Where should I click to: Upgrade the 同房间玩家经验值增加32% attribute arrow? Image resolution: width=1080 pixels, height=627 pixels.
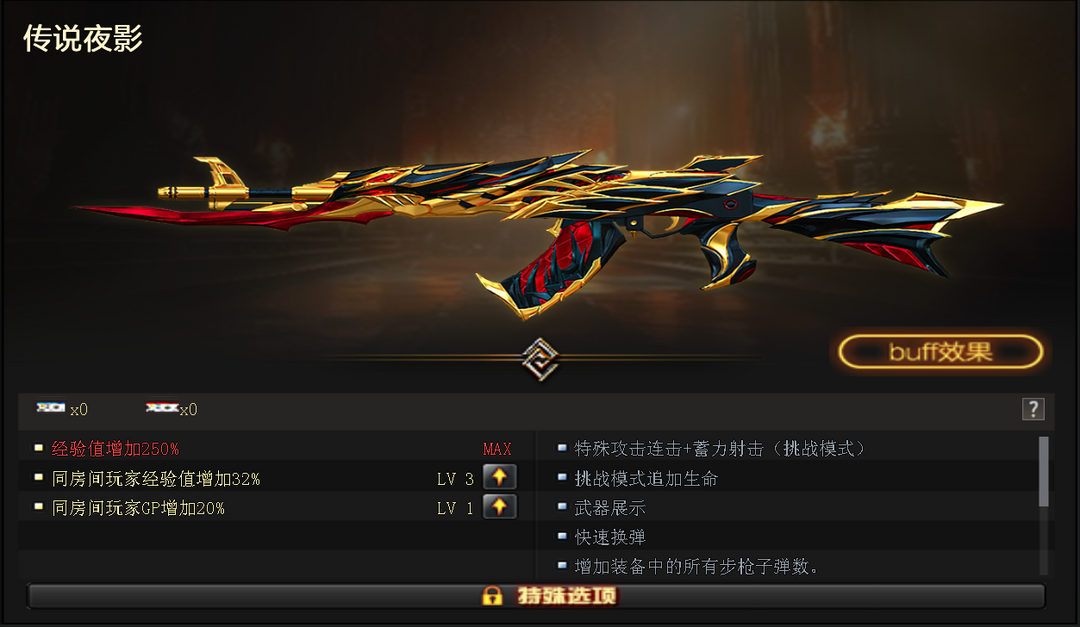(499, 477)
